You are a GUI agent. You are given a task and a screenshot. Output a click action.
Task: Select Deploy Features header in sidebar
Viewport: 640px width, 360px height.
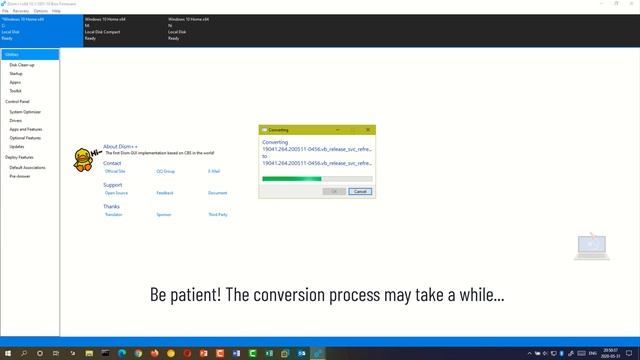[x=19, y=158]
